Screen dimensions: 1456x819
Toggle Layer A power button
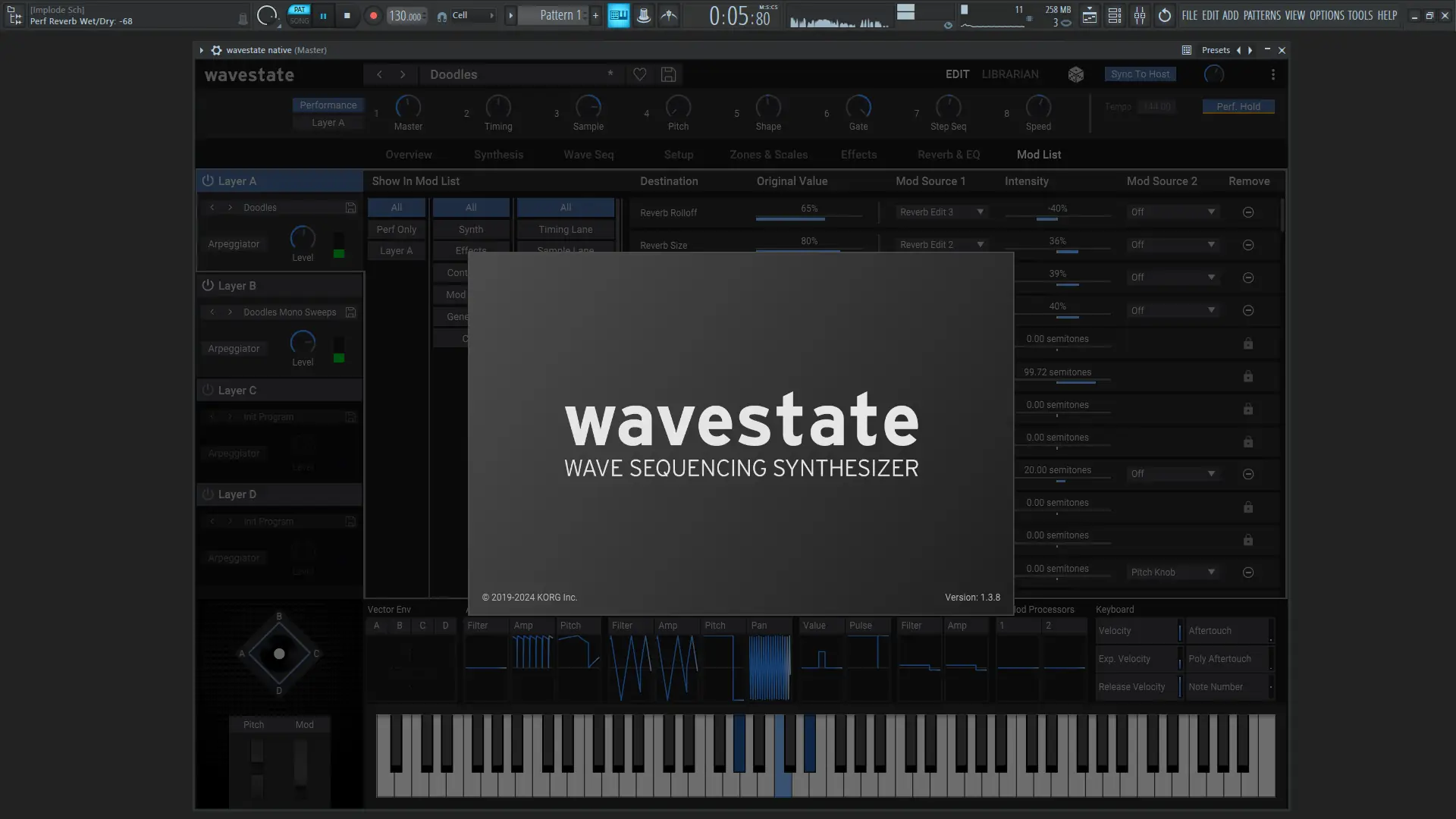[x=208, y=181]
